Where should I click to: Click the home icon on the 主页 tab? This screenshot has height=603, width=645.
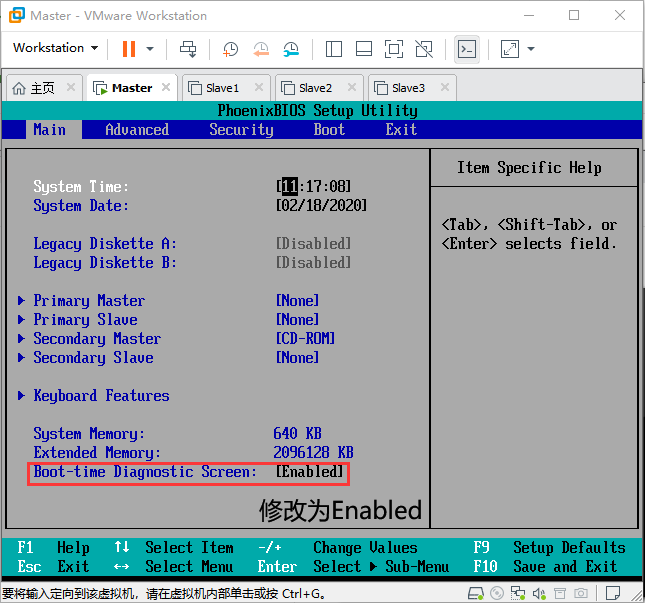[x=19, y=88]
